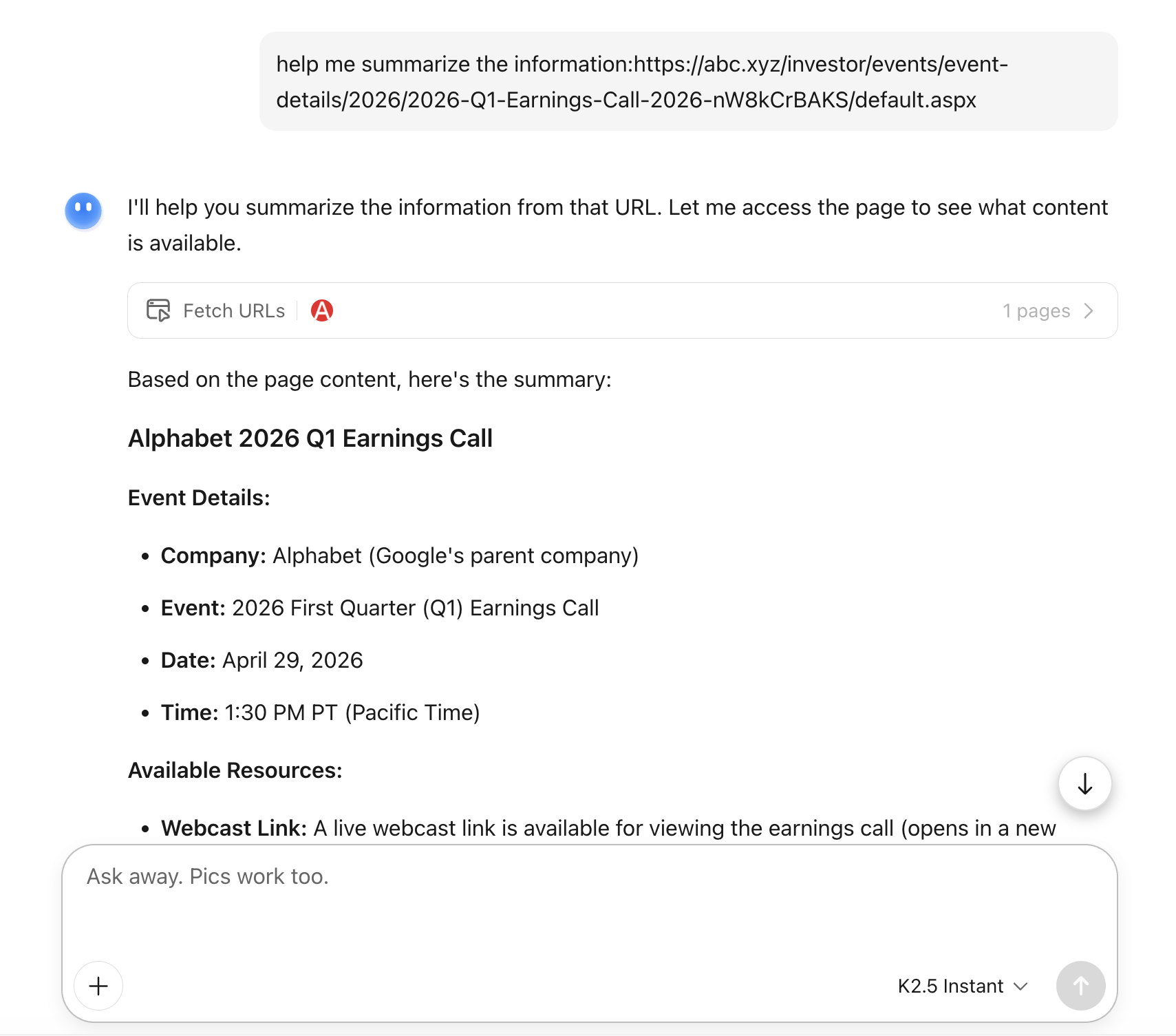Click the "Webcast Link" bullet item
Screen dimensions: 1176x1036
point(608,828)
